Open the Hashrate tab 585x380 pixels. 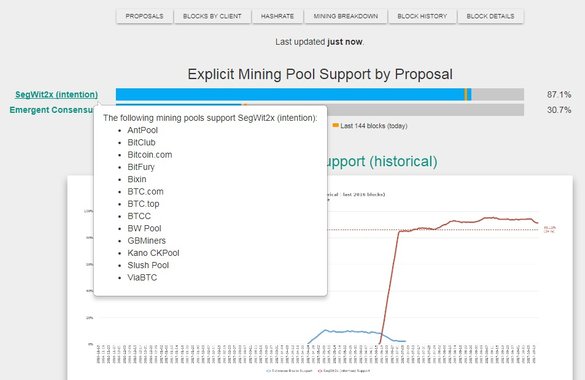pyautogui.click(x=277, y=16)
